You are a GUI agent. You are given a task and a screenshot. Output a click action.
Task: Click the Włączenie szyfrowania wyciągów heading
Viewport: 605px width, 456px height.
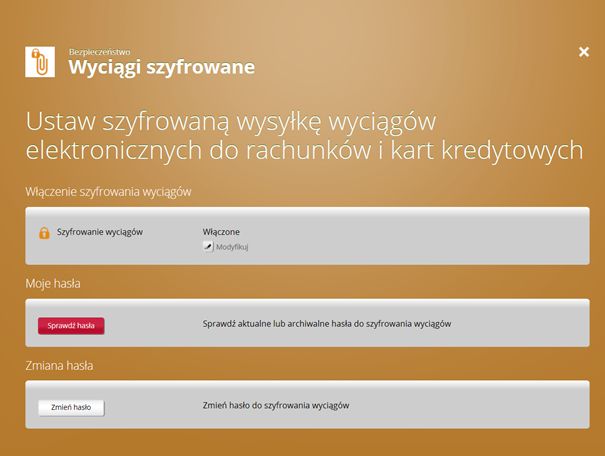pyautogui.click(x=108, y=192)
